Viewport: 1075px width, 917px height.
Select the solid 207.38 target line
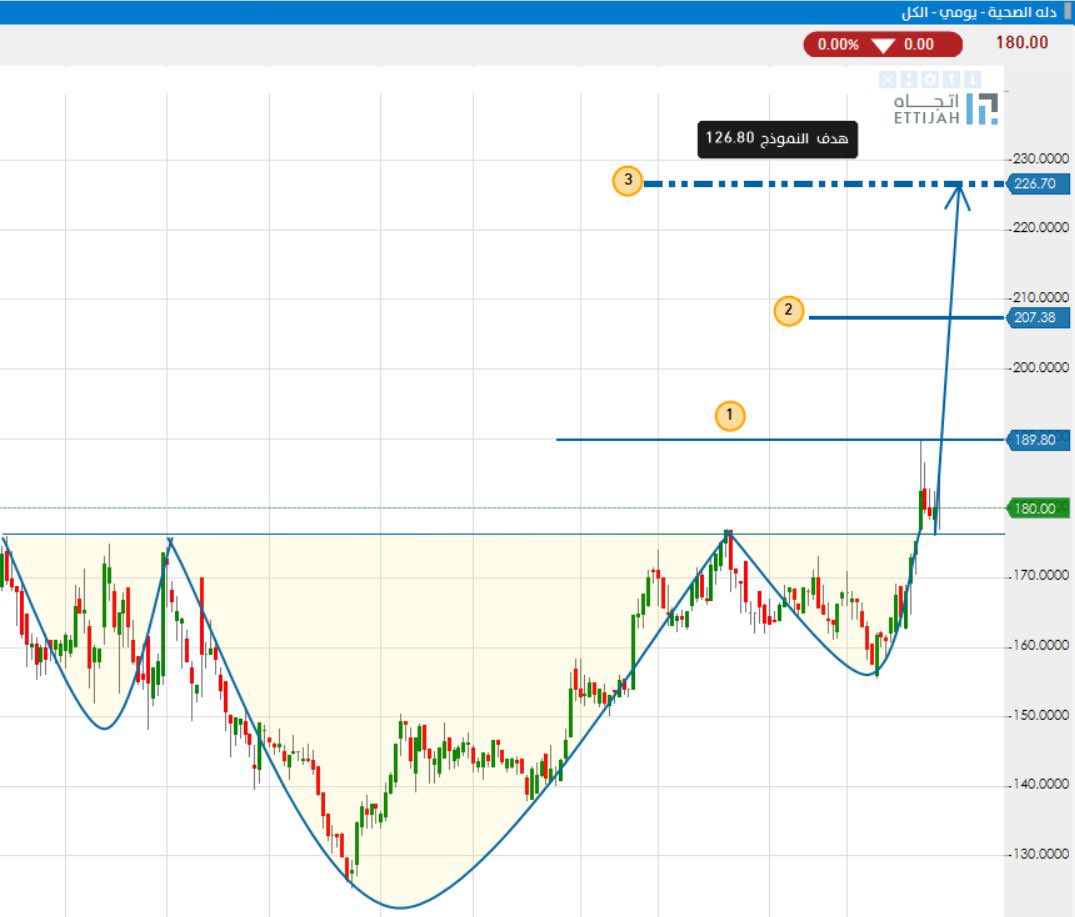click(906, 317)
